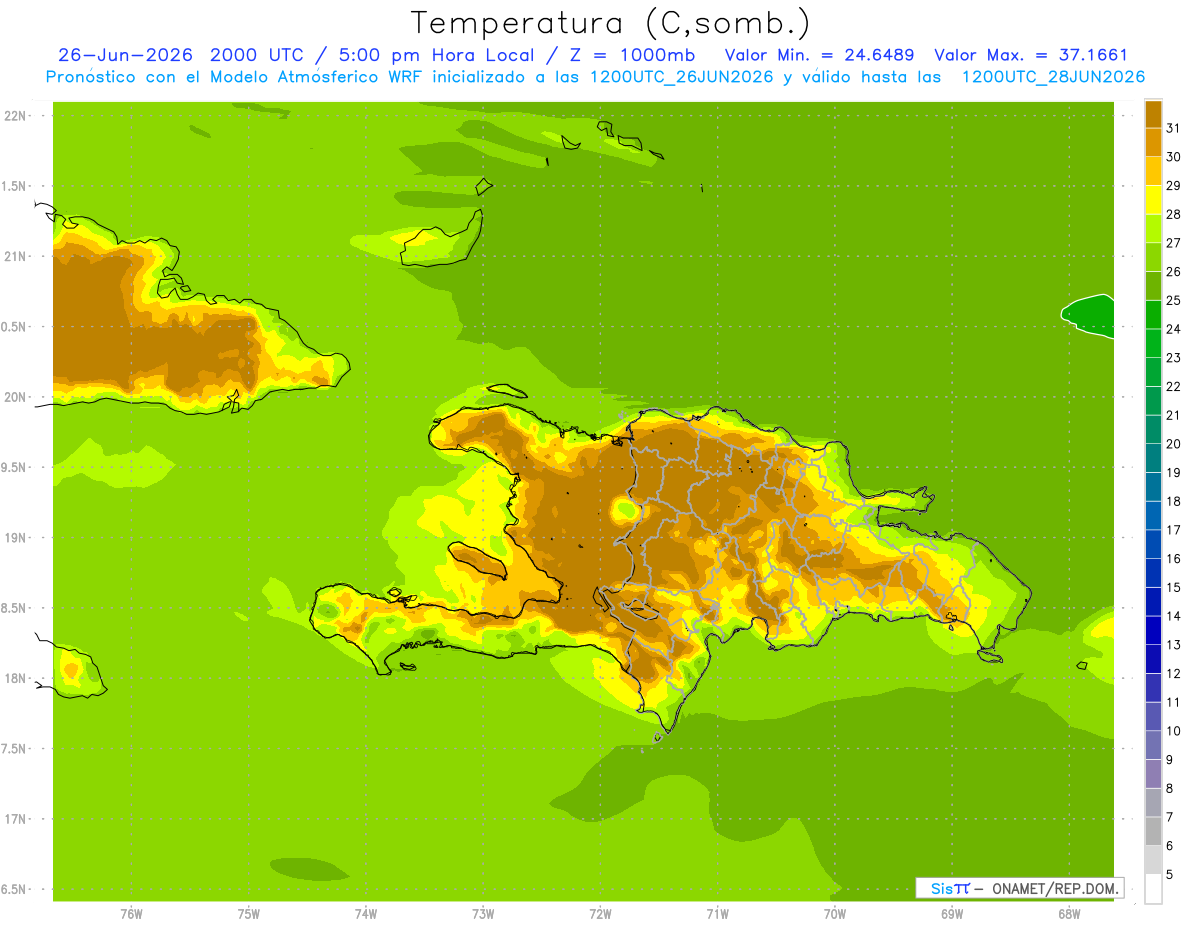
Task: Click the 76W longitude axis label
Action: pyautogui.click(x=131, y=914)
